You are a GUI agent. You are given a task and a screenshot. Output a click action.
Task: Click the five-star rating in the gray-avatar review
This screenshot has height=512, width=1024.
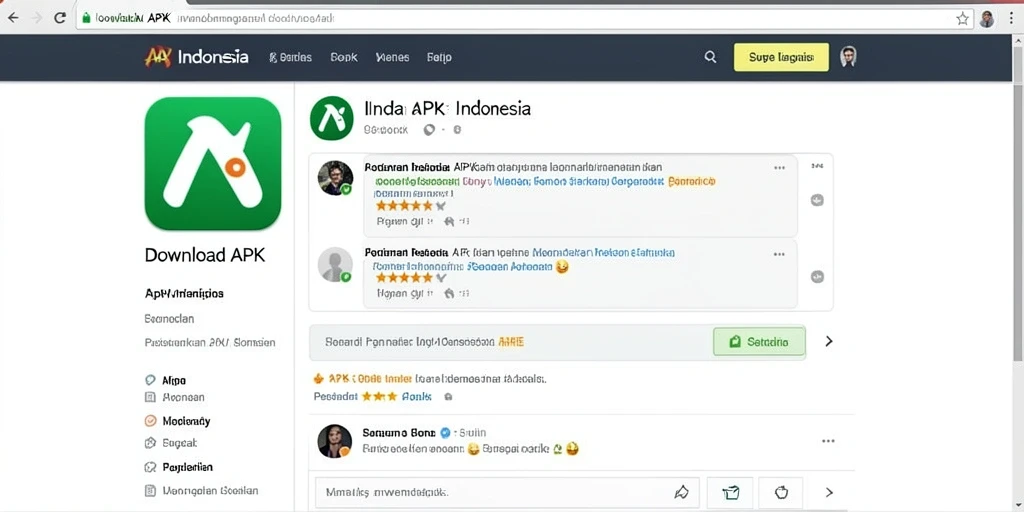[404, 278]
